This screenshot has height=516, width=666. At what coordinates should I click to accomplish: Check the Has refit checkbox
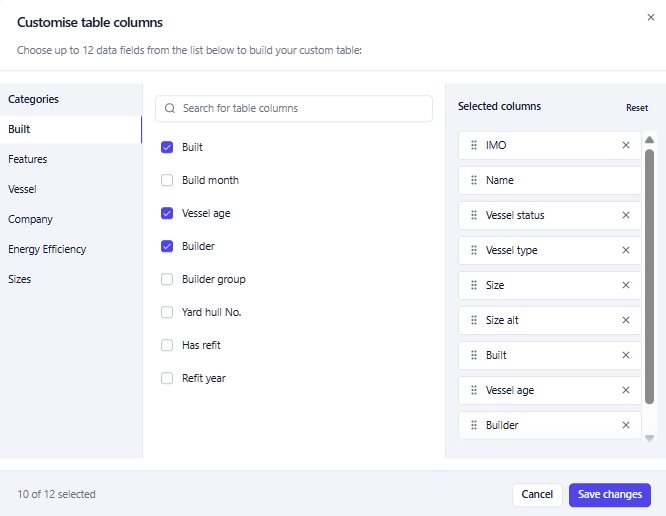click(x=167, y=345)
